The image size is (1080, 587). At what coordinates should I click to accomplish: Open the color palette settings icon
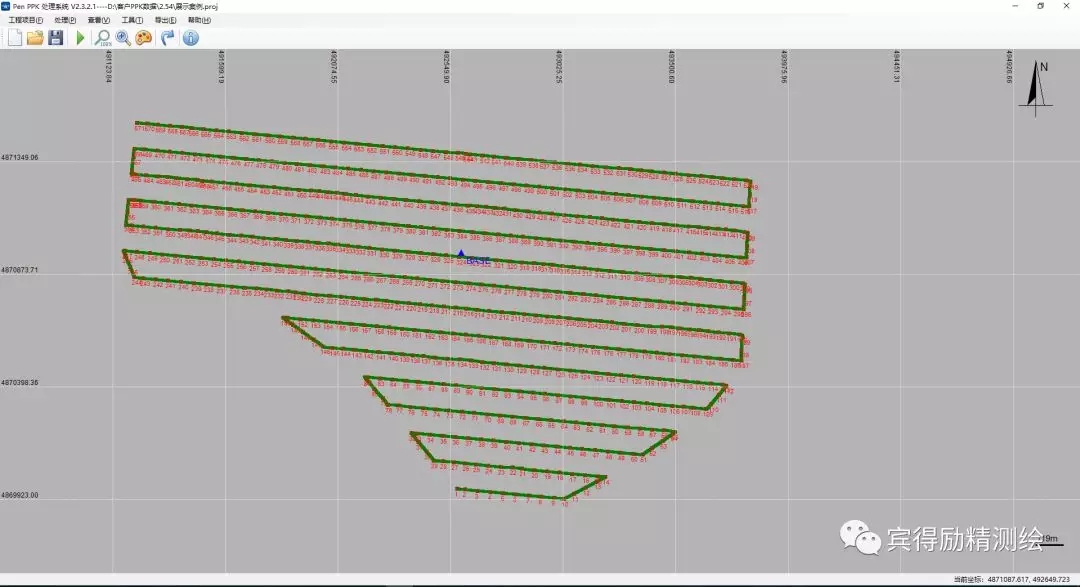click(144, 38)
